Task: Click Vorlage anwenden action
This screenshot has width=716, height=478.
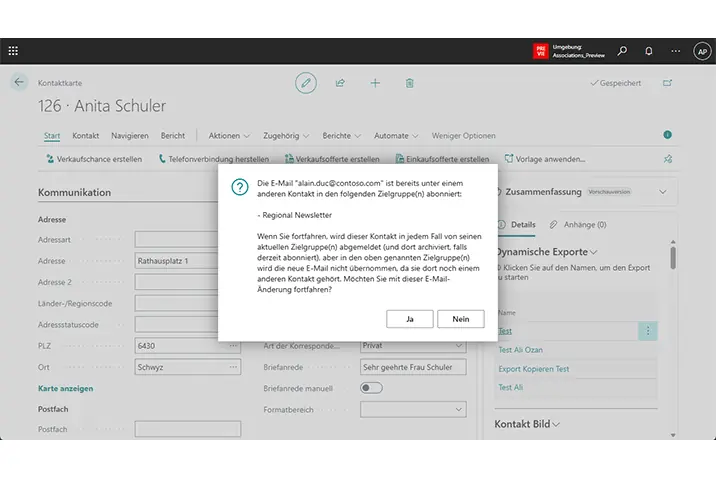Action: coord(545,159)
